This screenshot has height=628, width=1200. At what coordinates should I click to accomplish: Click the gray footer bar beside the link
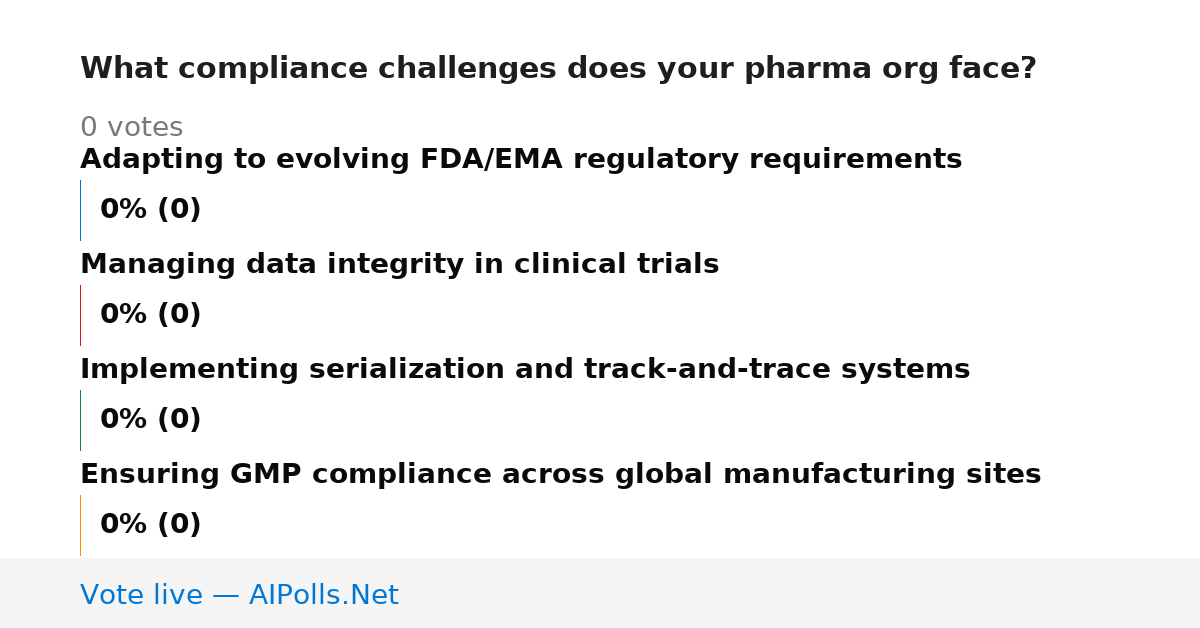pos(800,593)
